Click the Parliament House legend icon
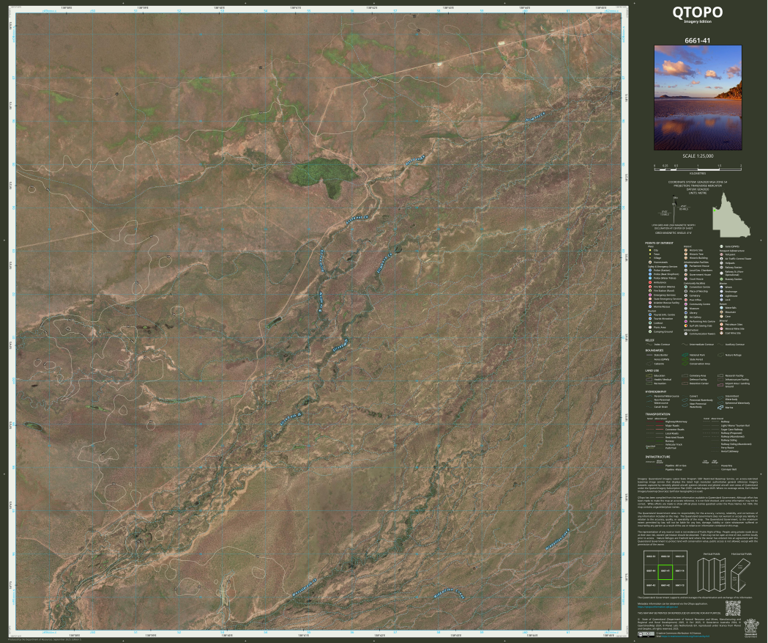768x643 pixels. point(686,266)
